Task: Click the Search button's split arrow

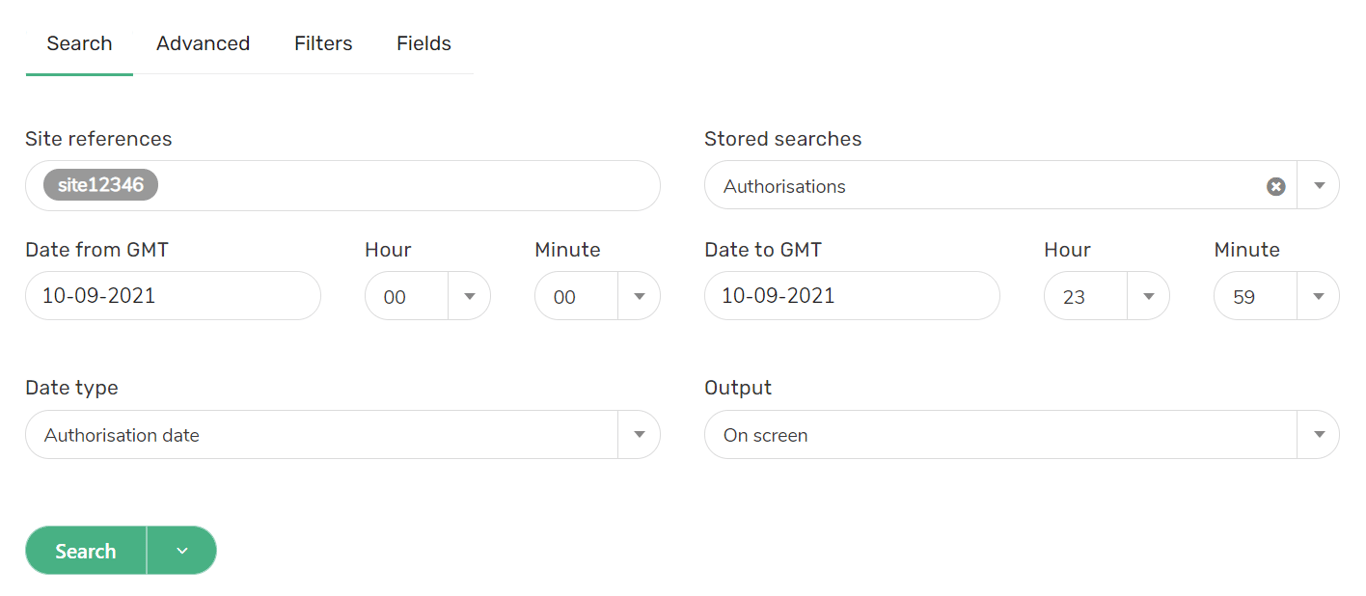Action: click(182, 551)
